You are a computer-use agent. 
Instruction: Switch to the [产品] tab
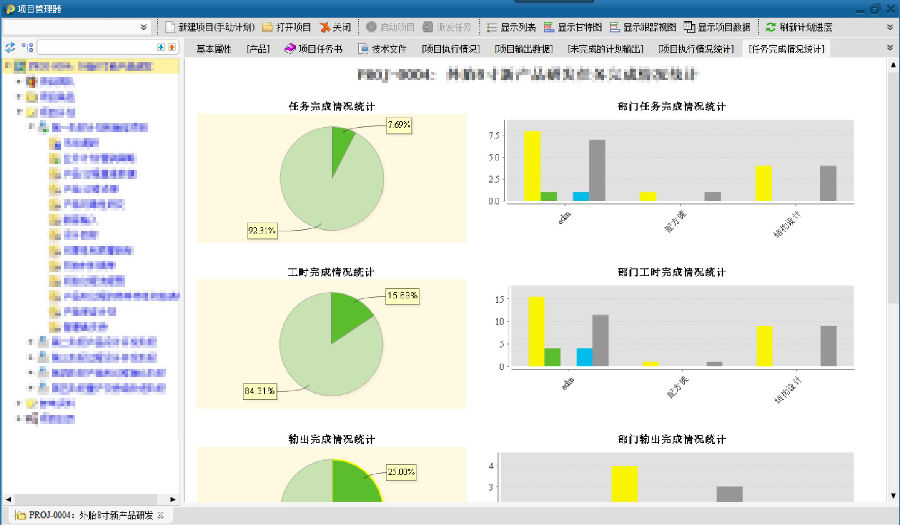[x=258, y=49]
